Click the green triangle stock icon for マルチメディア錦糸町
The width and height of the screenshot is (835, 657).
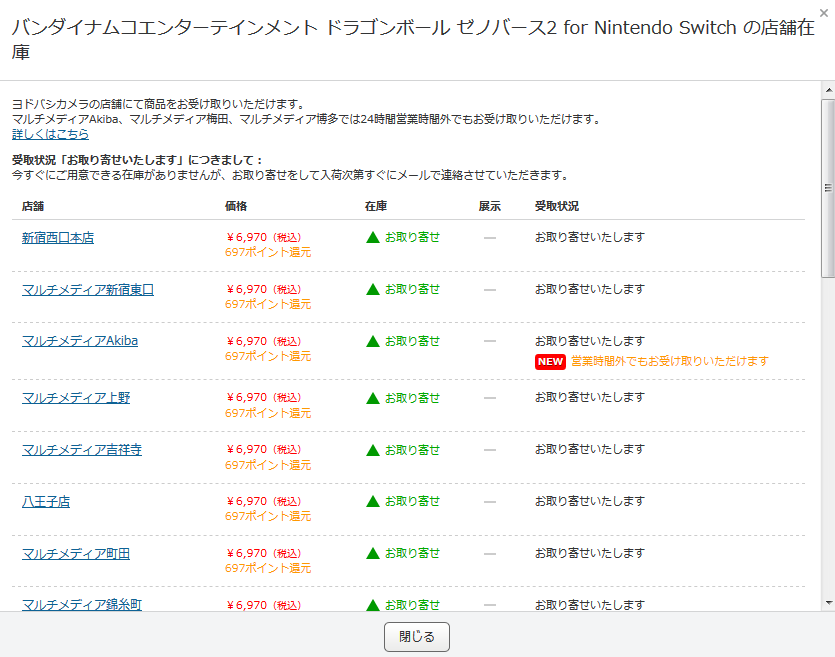coord(373,605)
